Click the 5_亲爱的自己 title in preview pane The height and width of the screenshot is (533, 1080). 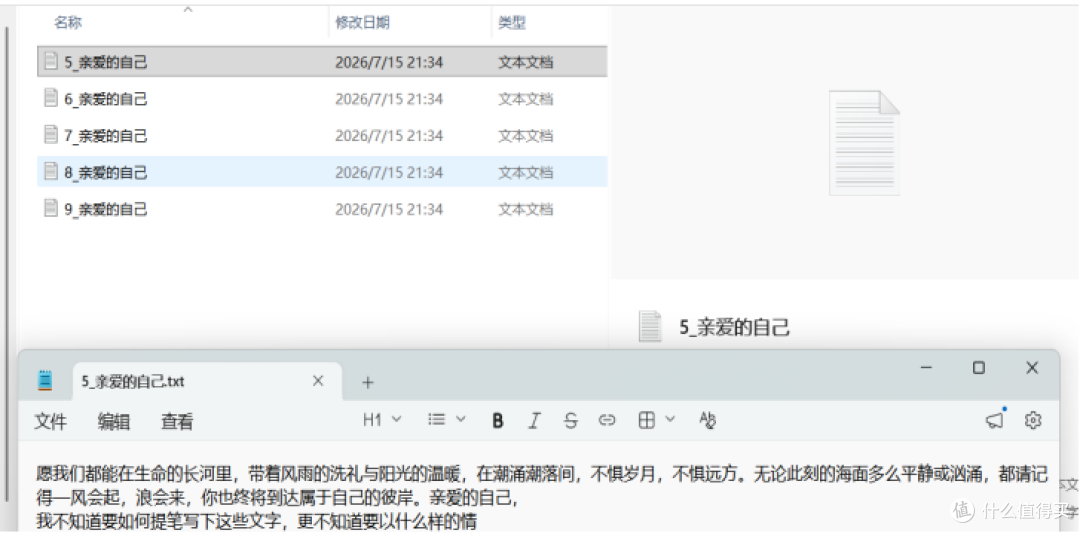click(734, 327)
